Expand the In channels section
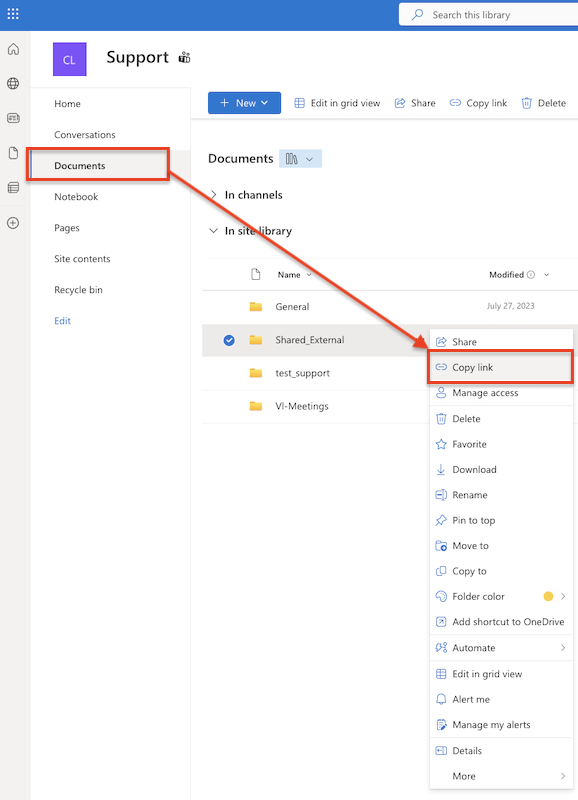Image resolution: width=578 pixels, height=800 pixels. click(x=214, y=195)
